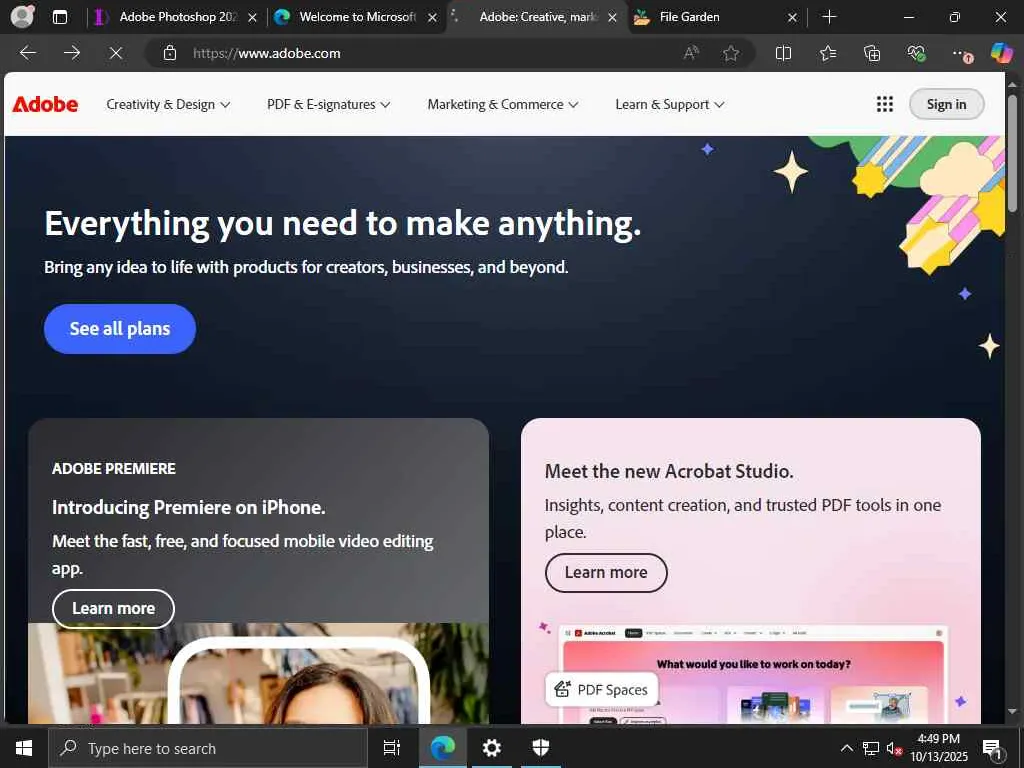Open the browser profile avatar
The height and width of the screenshot is (768, 1024).
[x=22, y=16]
